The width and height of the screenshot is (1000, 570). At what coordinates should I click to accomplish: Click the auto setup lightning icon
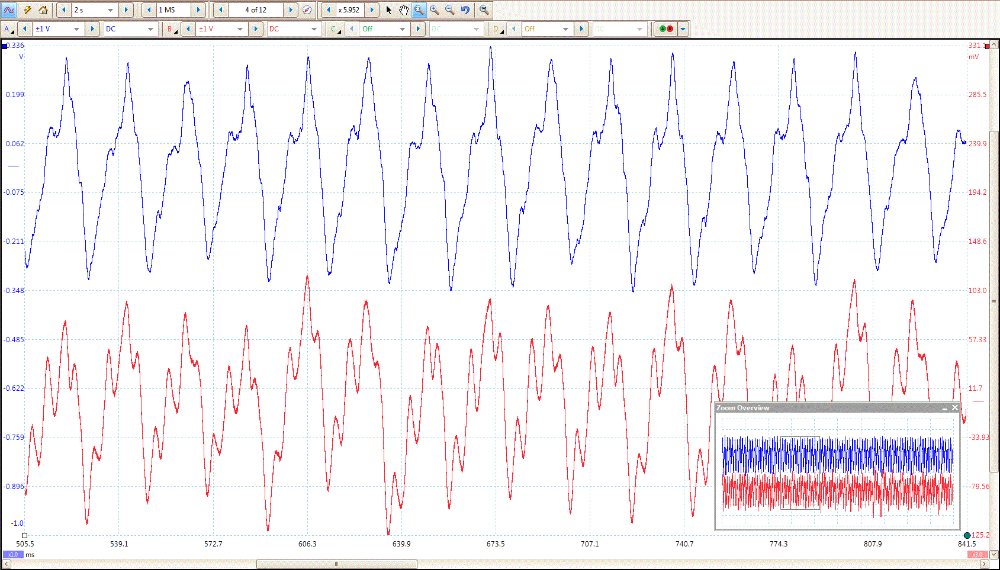coord(28,9)
